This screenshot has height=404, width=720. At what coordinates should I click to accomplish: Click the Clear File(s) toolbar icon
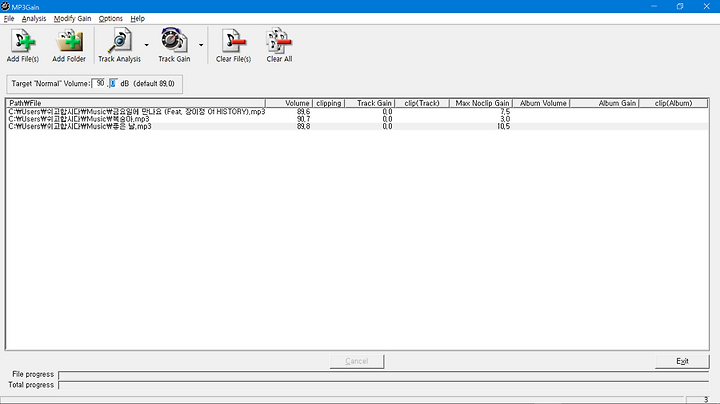click(233, 45)
